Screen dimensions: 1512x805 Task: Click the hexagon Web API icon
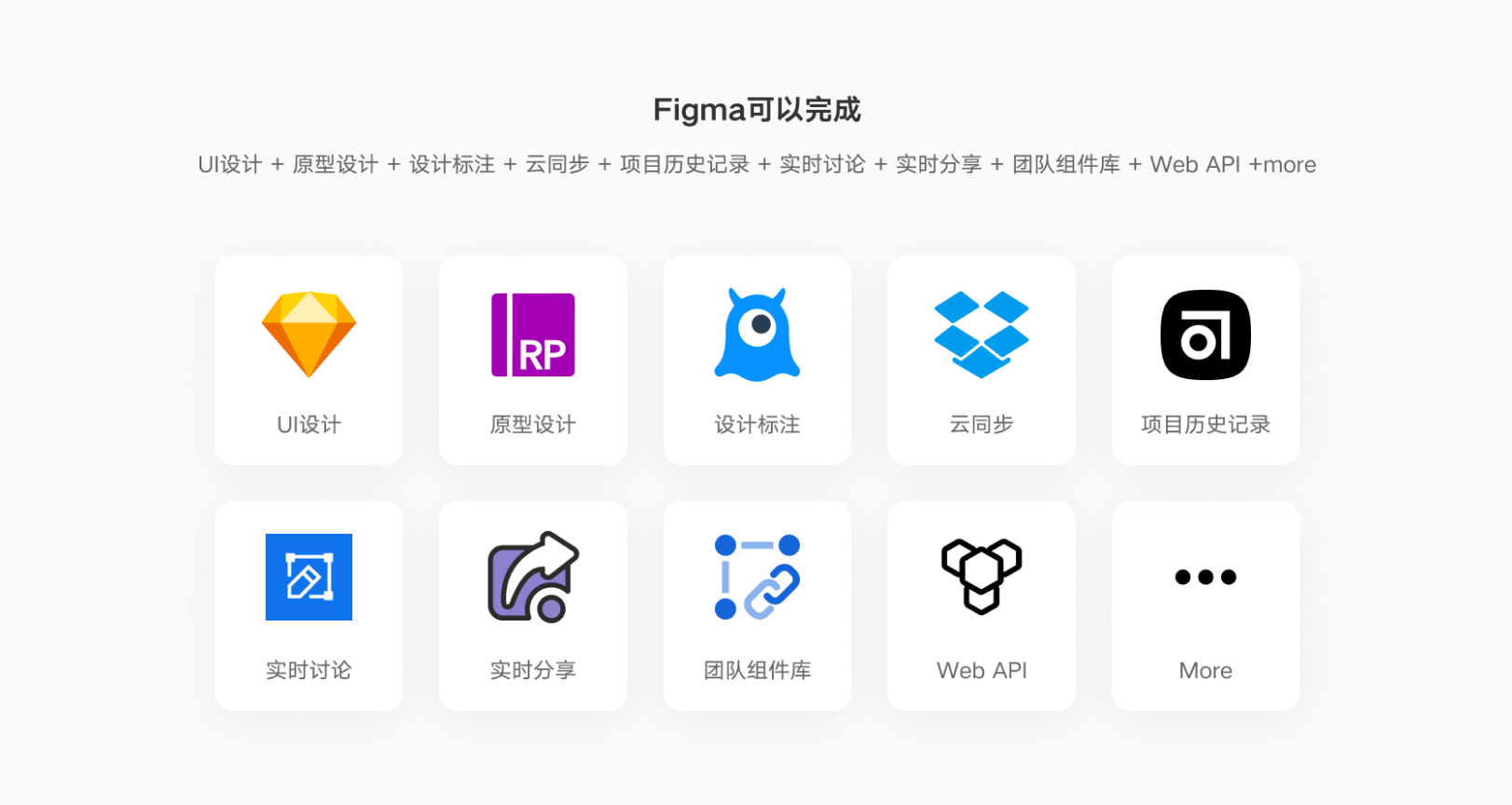[x=982, y=577]
